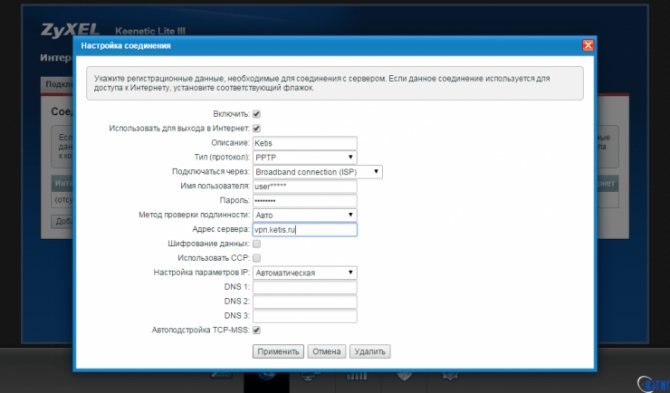Click the Удалить button
Viewport: 670px width, 393px height.
(x=370, y=352)
